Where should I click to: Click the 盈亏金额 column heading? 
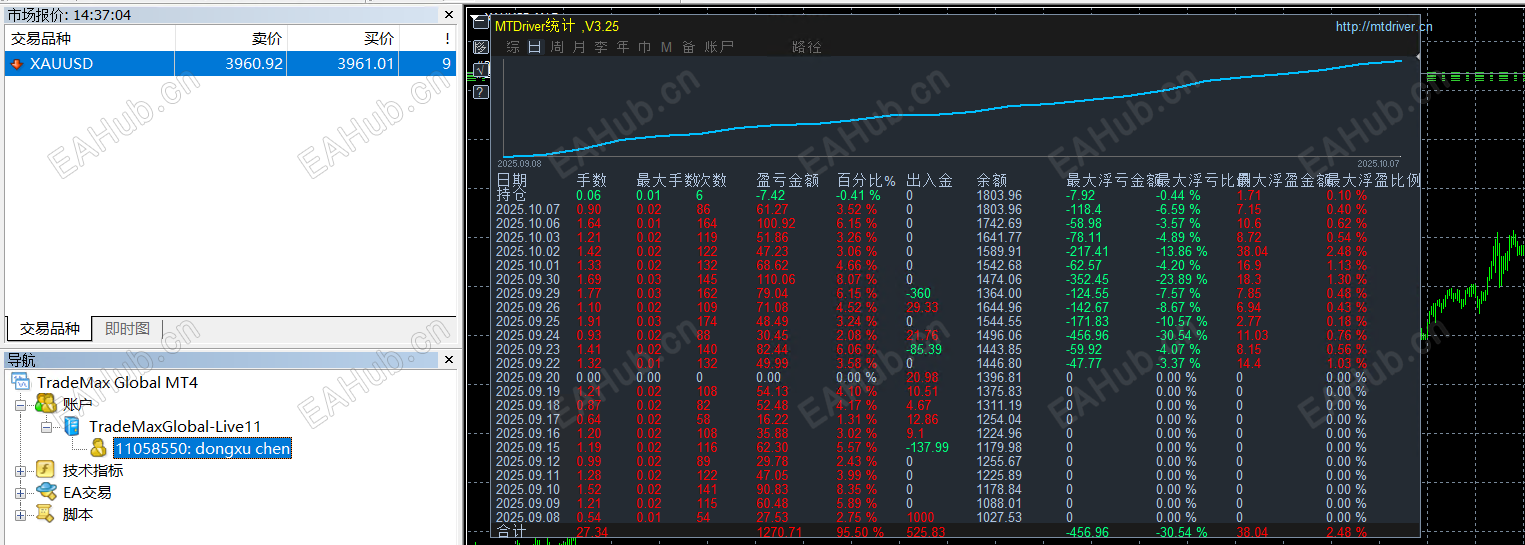pyautogui.click(x=788, y=180)
